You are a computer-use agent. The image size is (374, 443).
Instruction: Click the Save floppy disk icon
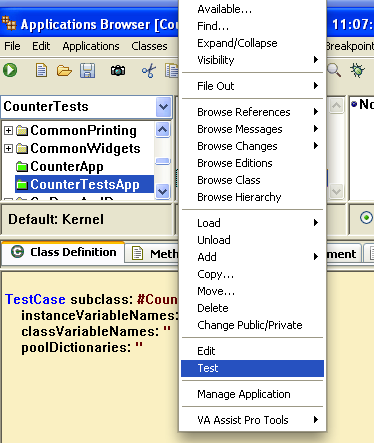click(87, 71)
